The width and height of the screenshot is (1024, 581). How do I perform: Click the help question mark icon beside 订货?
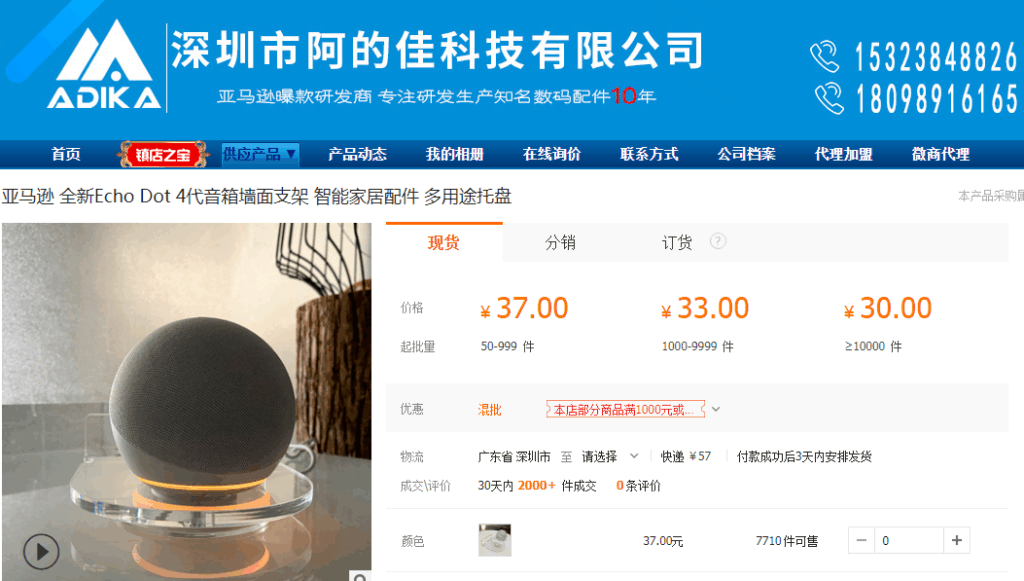(718, 242)
